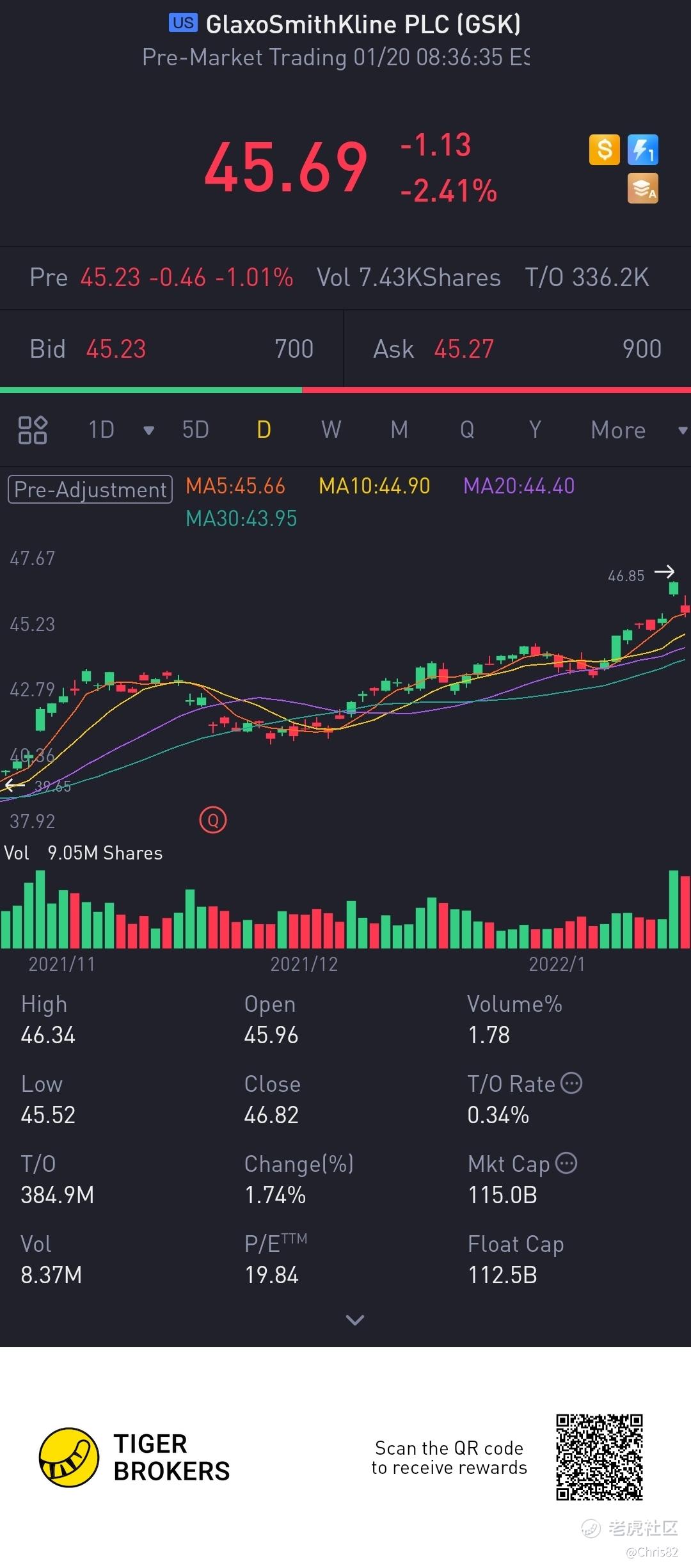
Task: Tap the main price 45.69
Action: (286, 168)
